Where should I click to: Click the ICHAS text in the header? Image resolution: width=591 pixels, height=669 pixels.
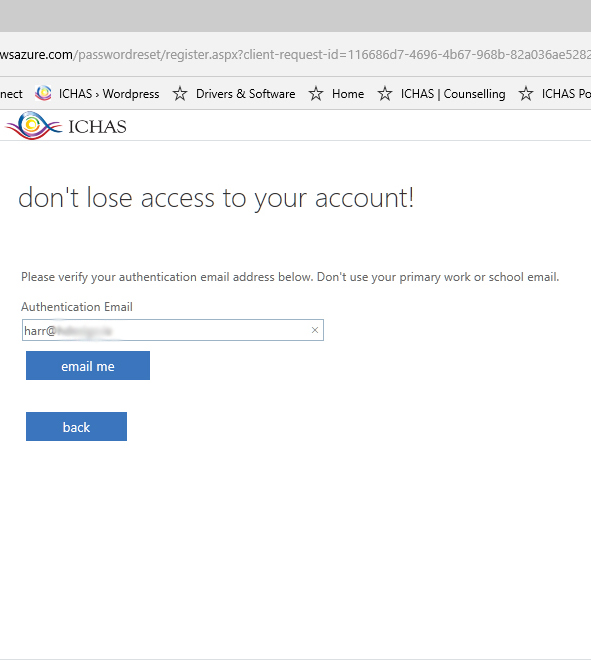tap(97, 127)
